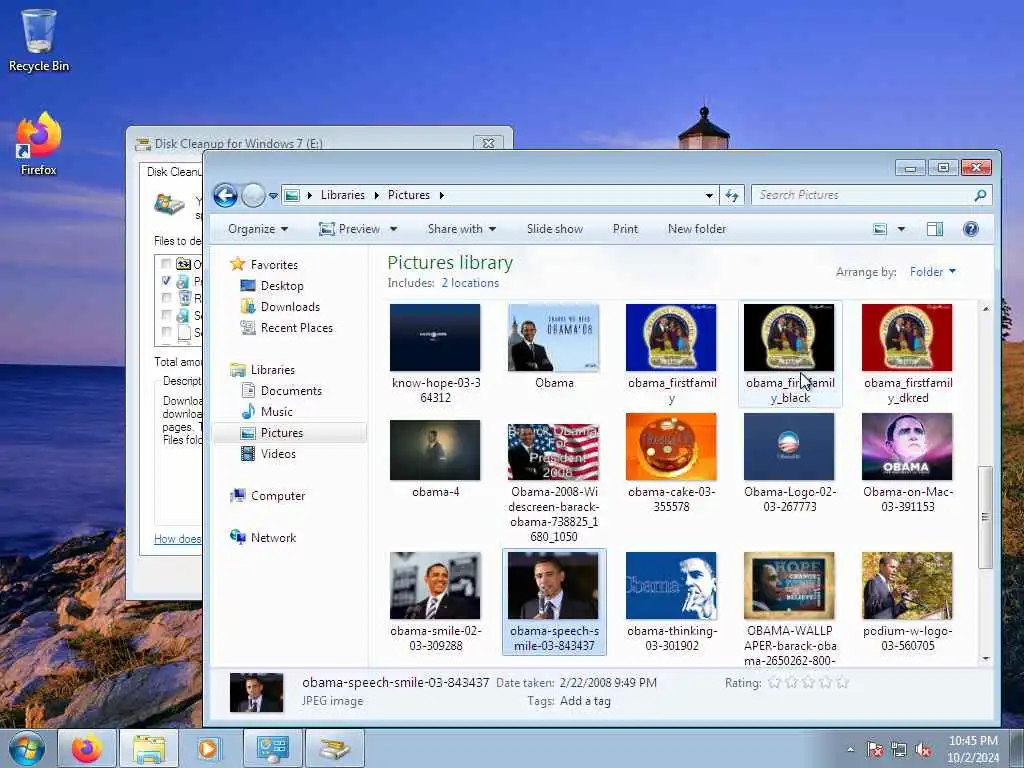
Task: Show hidden system tray icons
Action: point(850,750)
